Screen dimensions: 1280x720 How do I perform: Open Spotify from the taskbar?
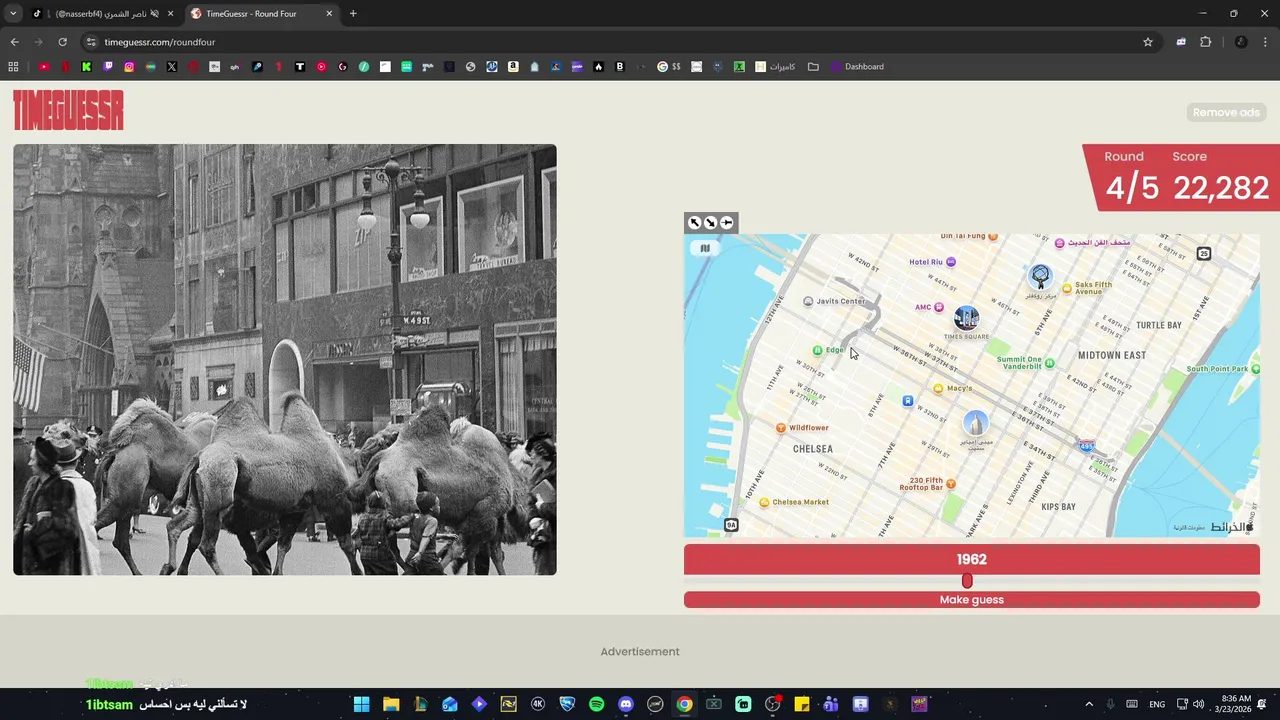coord(596,704)
